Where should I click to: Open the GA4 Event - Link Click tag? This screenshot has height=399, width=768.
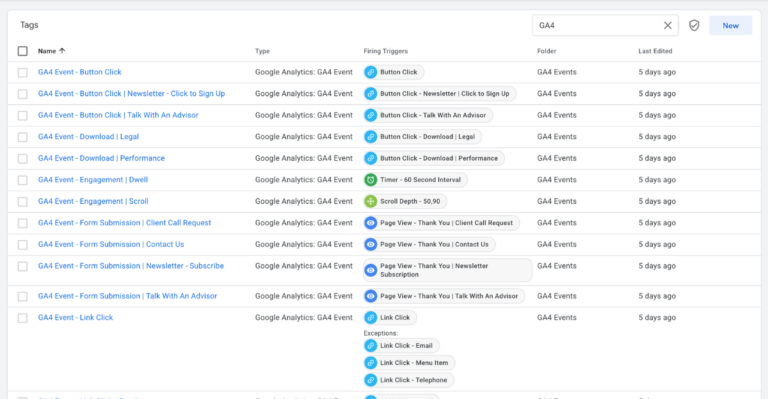pos(75,318)
